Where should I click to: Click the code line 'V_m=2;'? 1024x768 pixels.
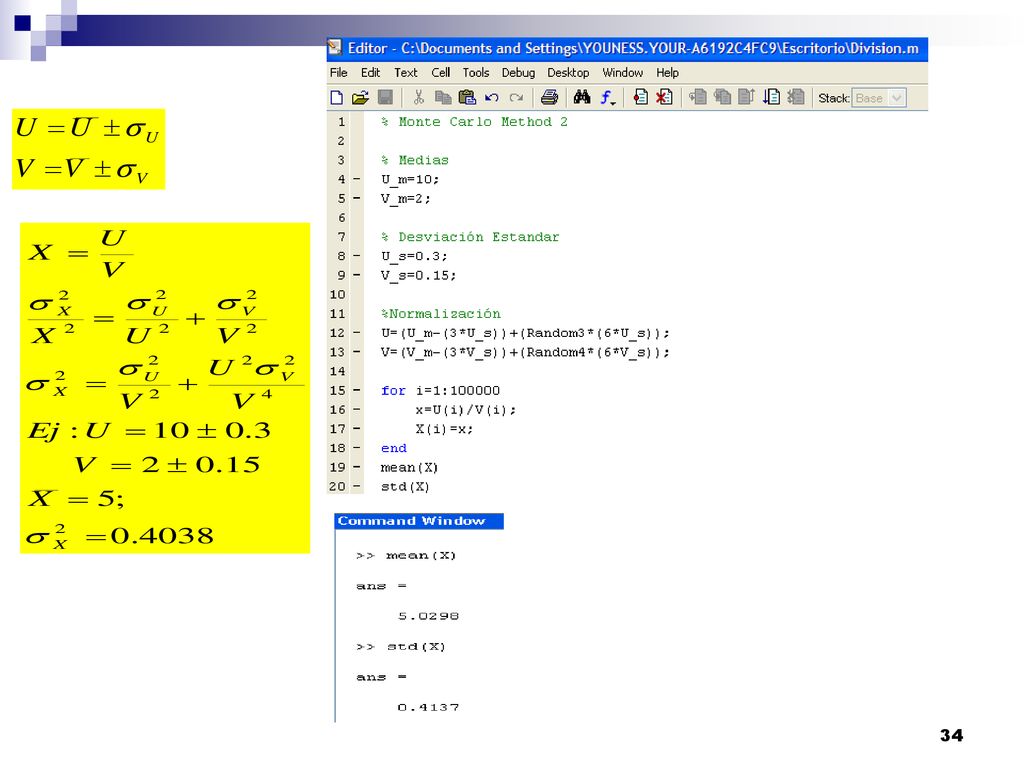[x=406, y=199]
